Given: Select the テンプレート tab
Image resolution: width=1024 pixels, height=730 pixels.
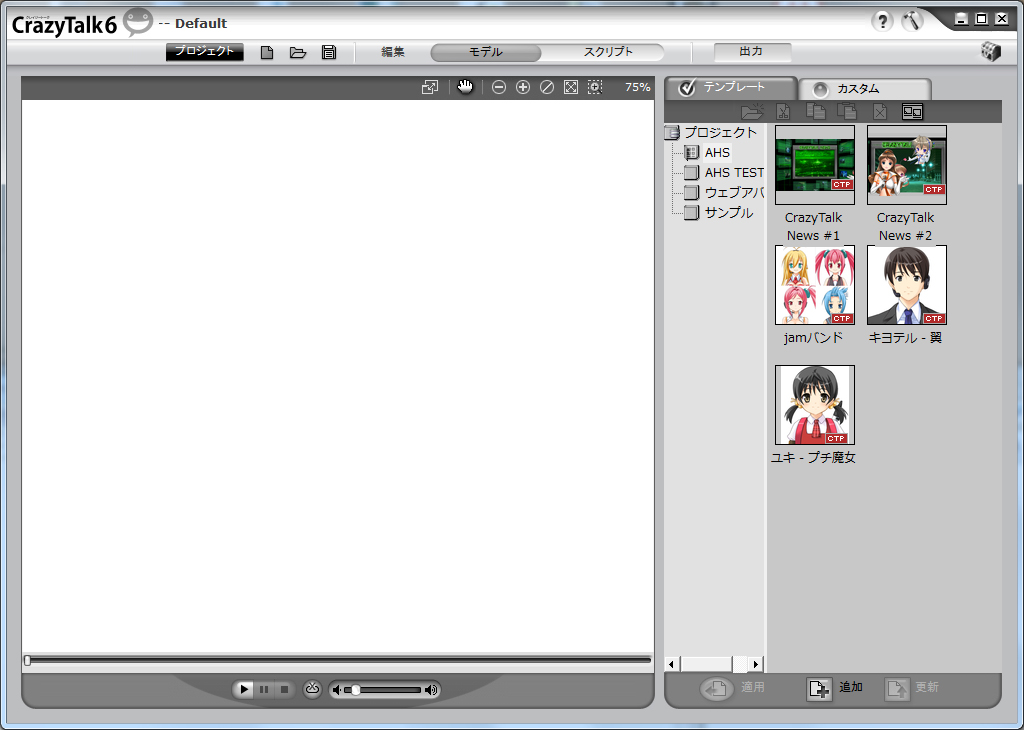Looking at the screenshot, I should [x=731, y=87].
